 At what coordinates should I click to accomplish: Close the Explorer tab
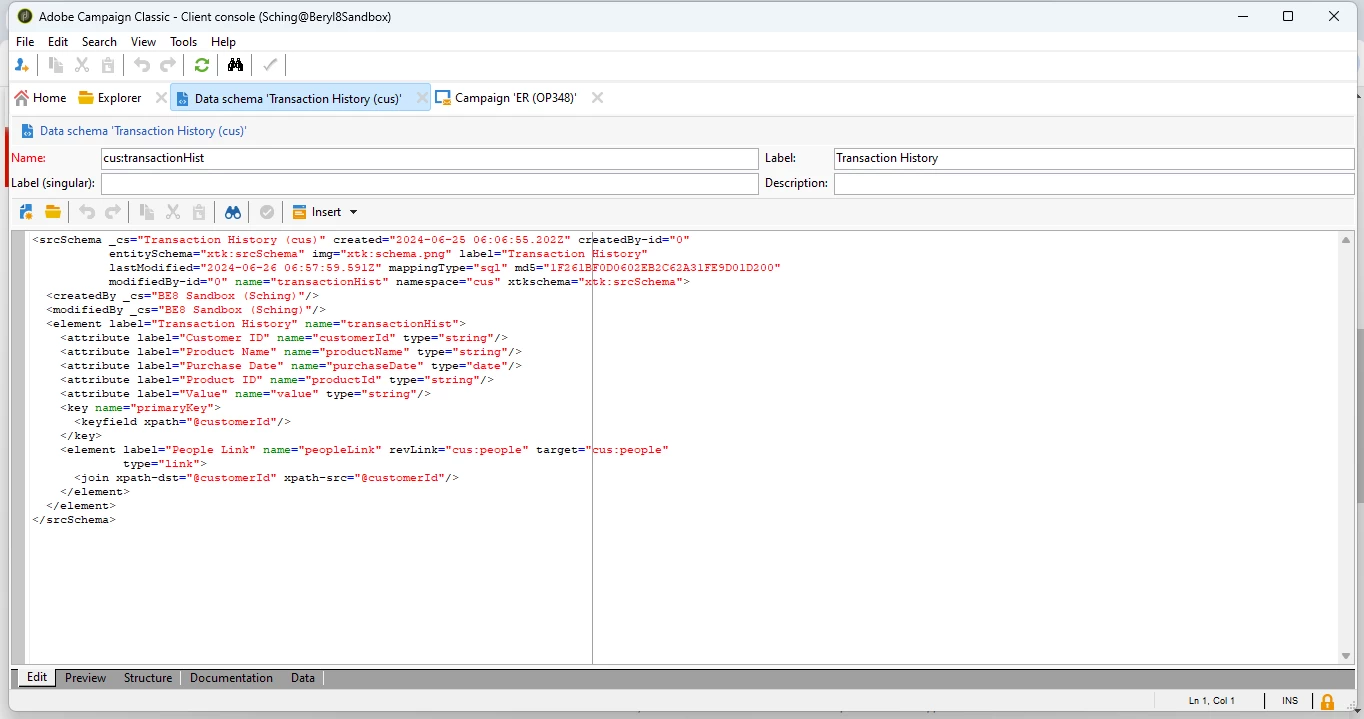coord(161,98)
